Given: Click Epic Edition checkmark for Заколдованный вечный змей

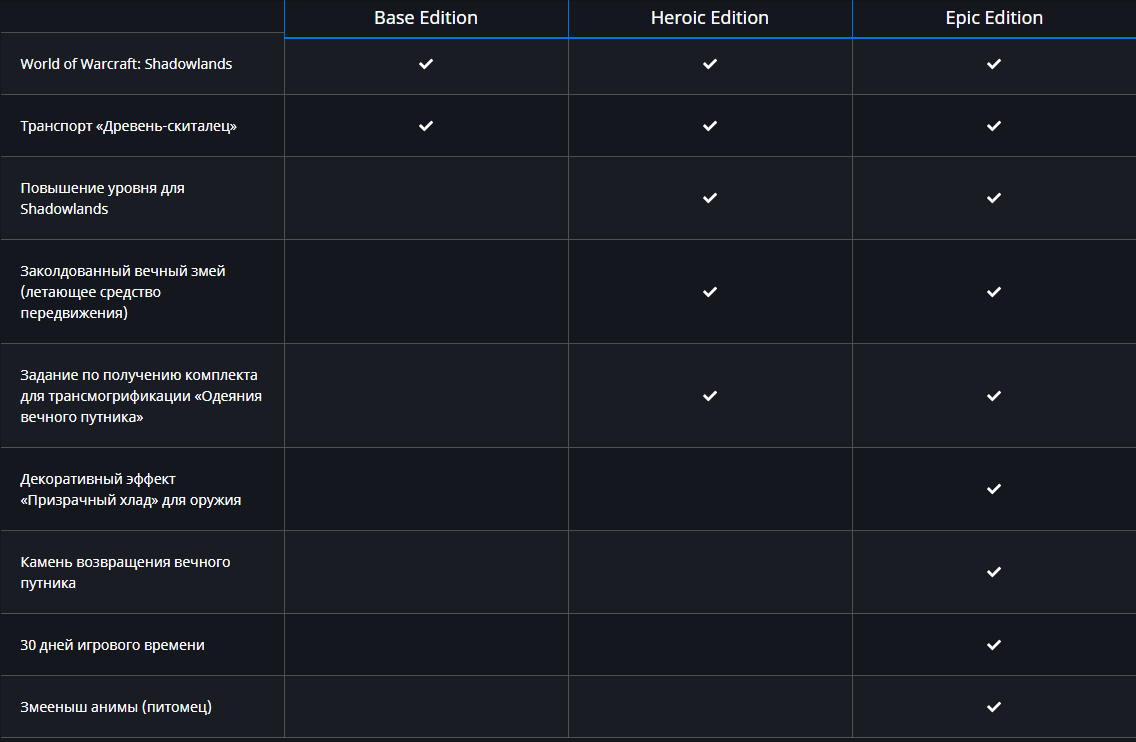Looking at the screenshot, I should [994, 292].
